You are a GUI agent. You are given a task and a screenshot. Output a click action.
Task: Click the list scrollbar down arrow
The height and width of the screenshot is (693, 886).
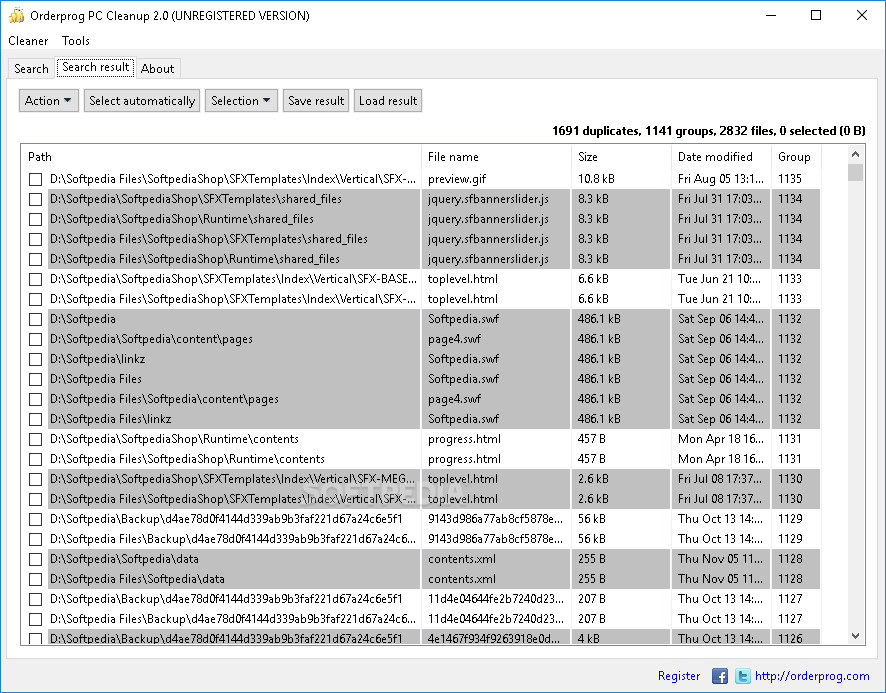(x=855, y=636)
